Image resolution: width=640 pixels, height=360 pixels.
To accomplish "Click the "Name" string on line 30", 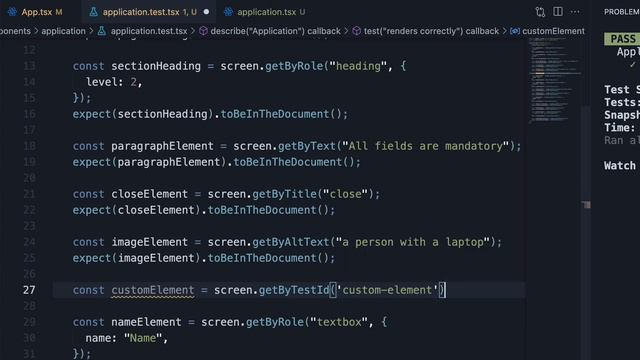I will 142,338.
